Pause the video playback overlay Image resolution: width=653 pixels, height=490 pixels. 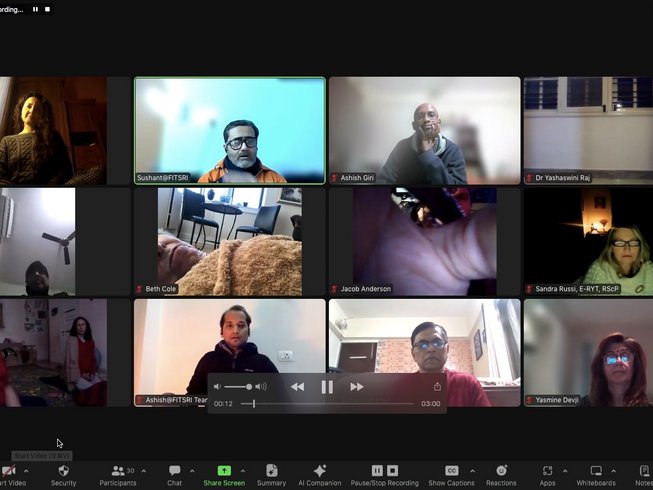click(x=327, y=387)
